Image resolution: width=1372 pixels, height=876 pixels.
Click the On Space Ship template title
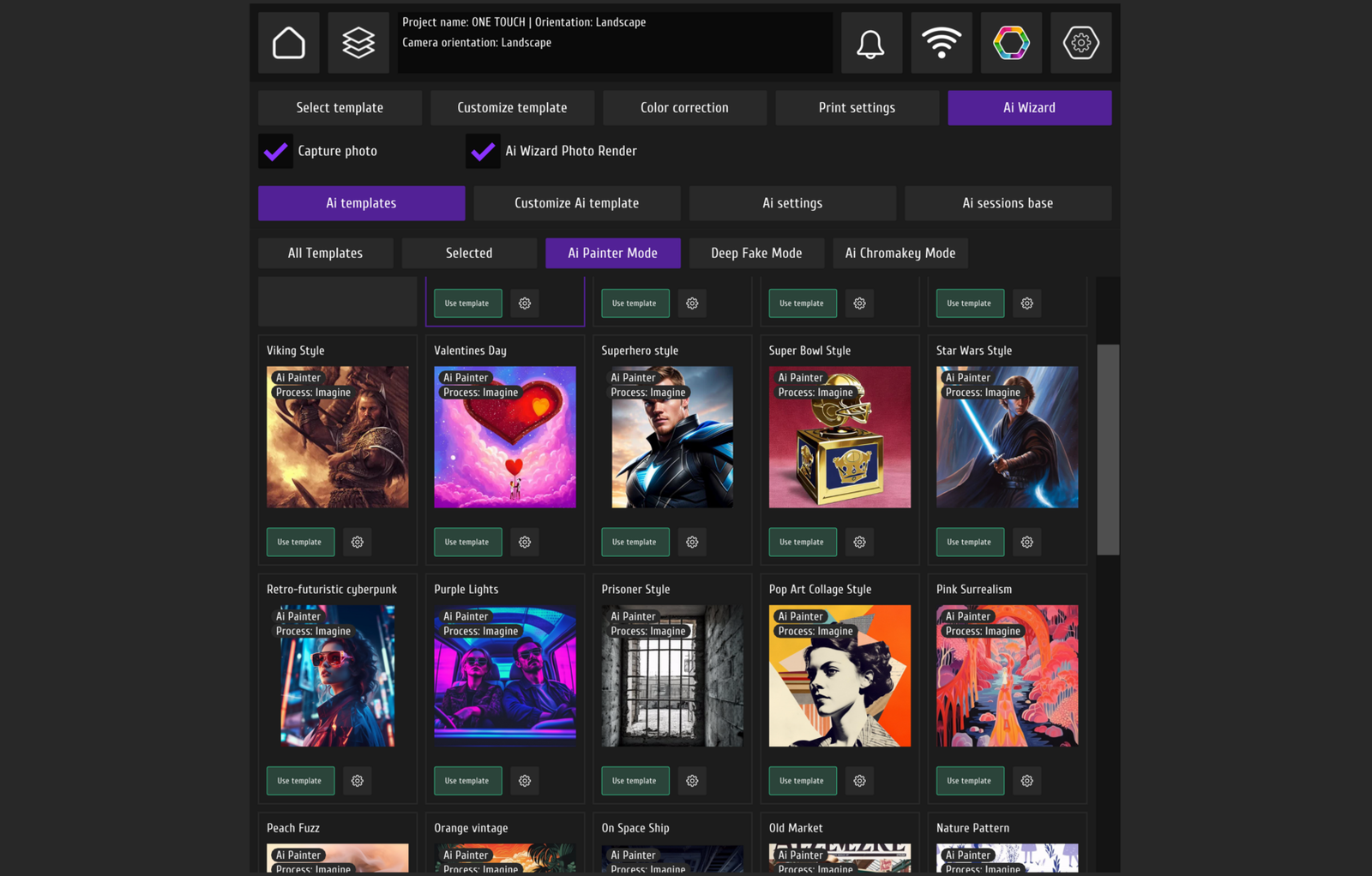[x=635, y=828]
